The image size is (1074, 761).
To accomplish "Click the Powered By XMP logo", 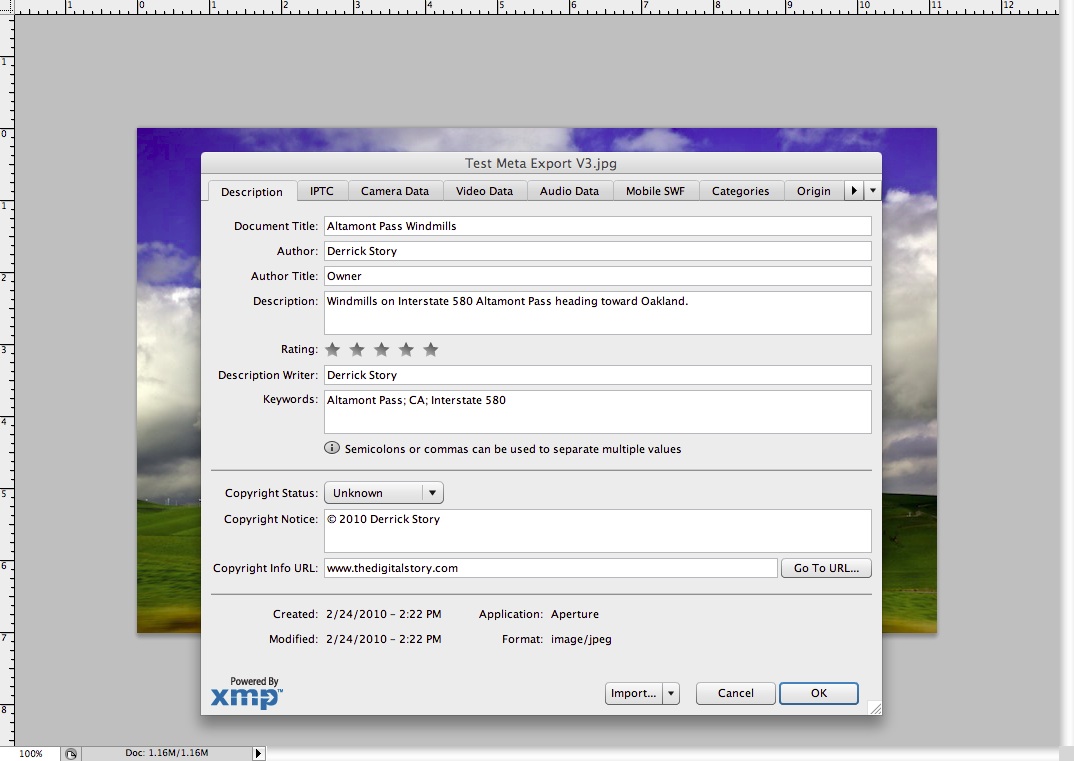I will click(x=246, y=693).
